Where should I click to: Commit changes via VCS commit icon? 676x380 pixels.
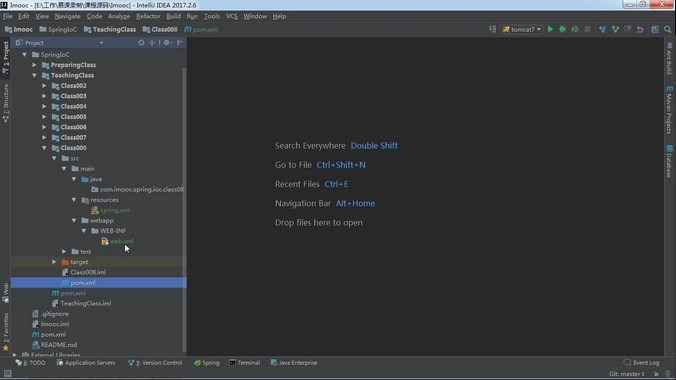tap(615, 29)
